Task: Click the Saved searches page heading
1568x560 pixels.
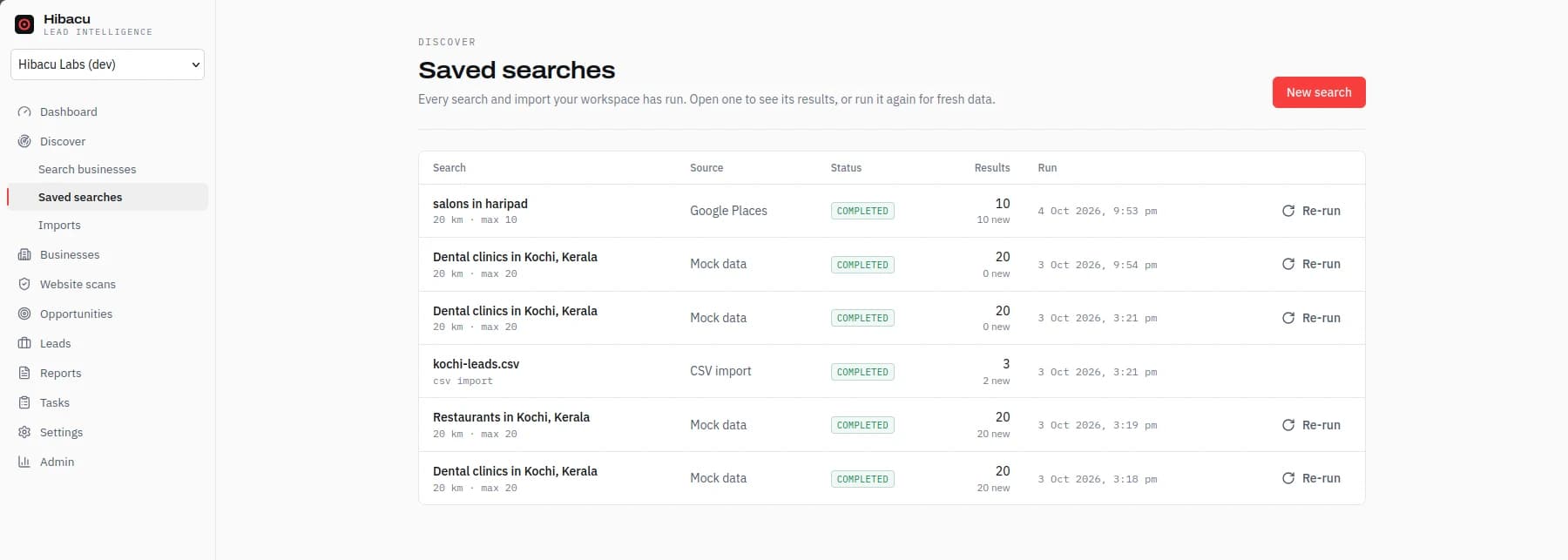Action: (517, 70)
